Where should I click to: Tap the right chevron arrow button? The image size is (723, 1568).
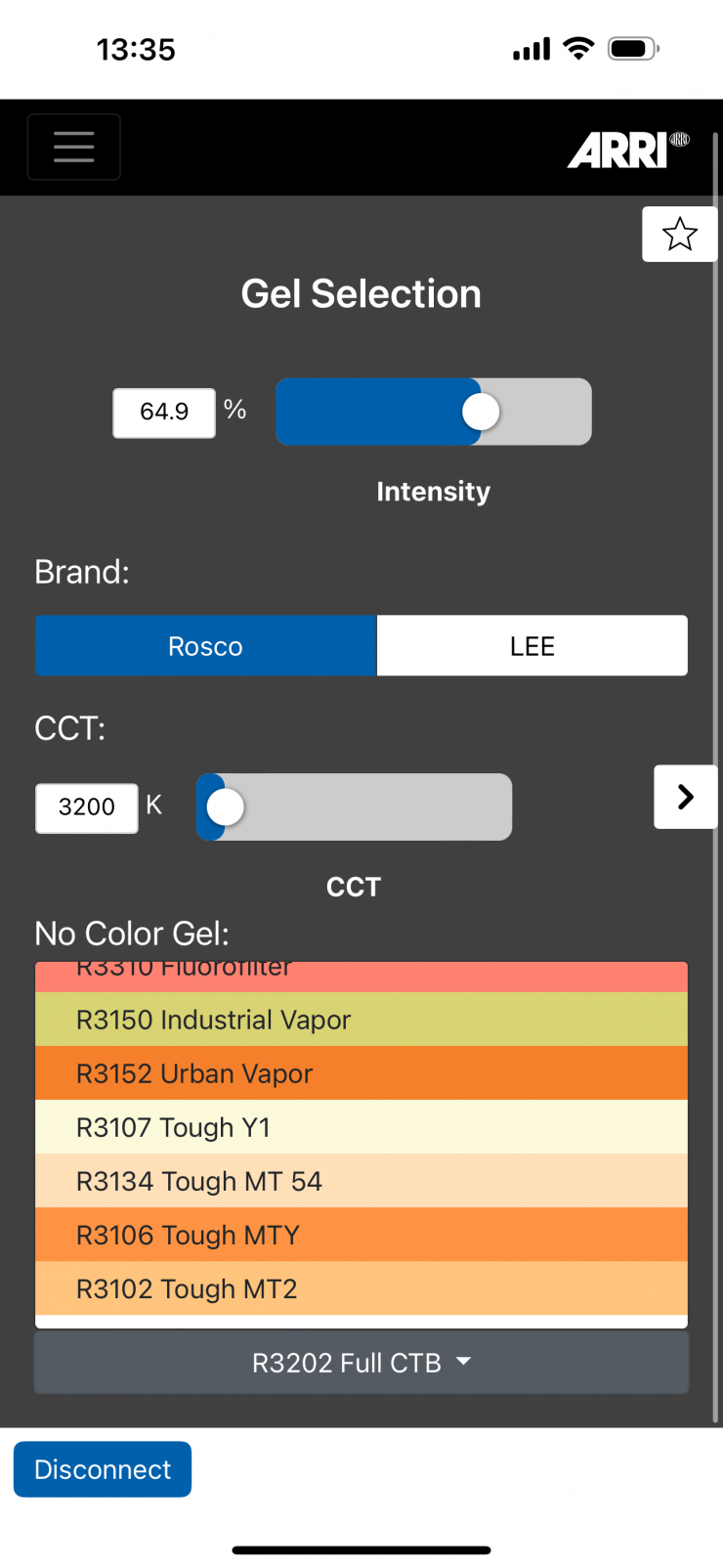click(685, 797)
